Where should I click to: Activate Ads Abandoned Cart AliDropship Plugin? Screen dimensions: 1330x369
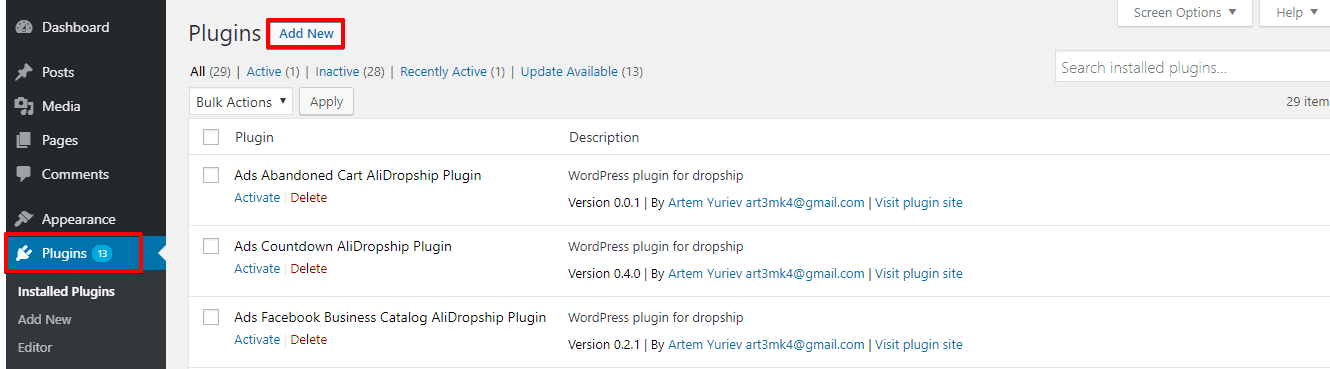[x=257, y=198]
